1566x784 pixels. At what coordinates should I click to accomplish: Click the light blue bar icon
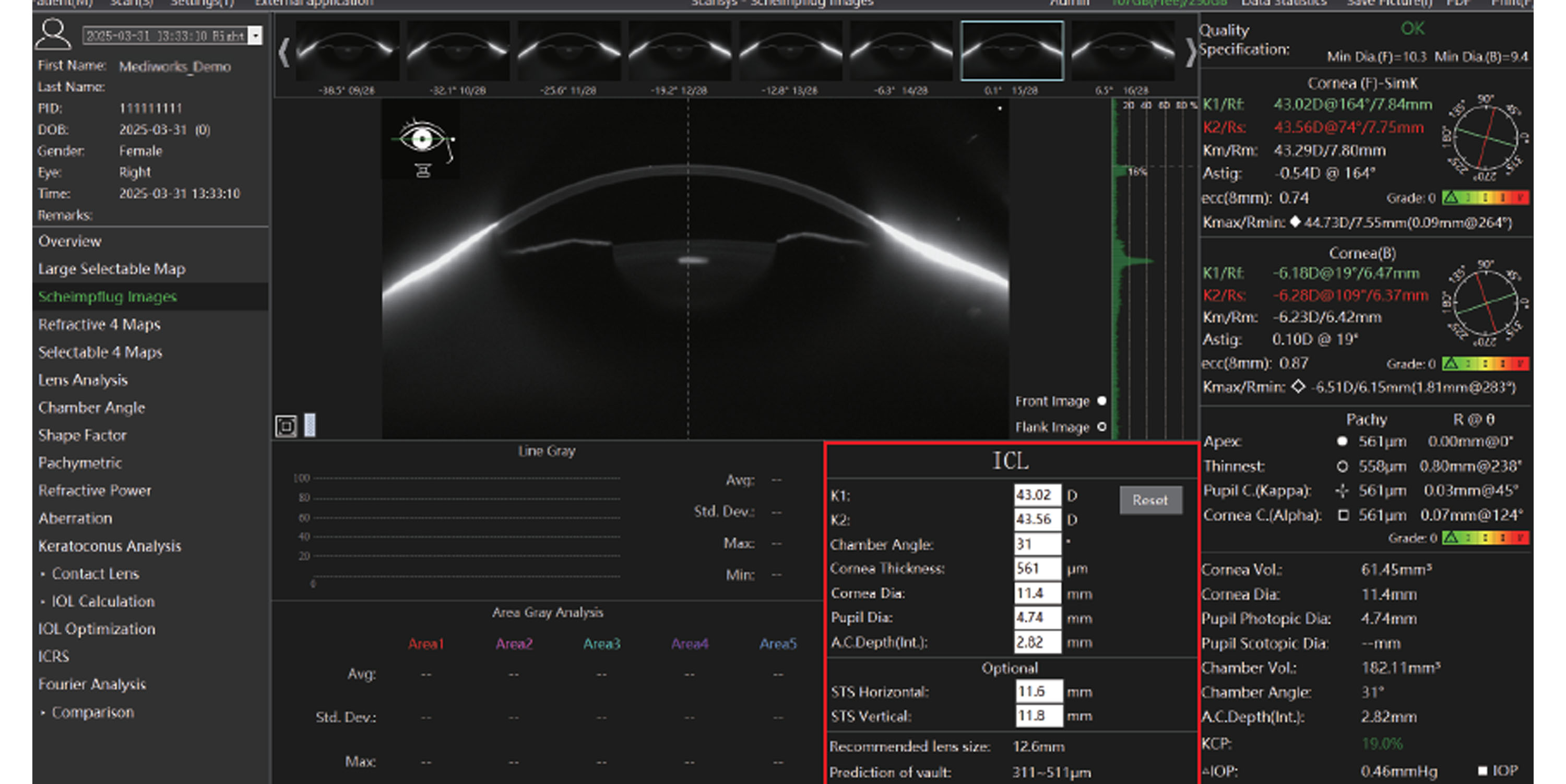310,425
